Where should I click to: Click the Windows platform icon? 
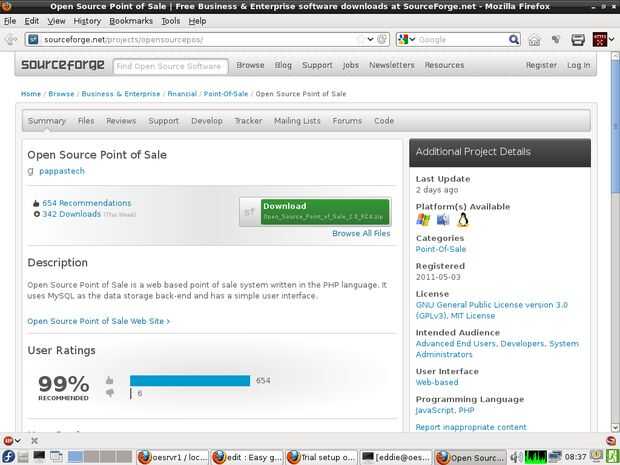point(423,220)
